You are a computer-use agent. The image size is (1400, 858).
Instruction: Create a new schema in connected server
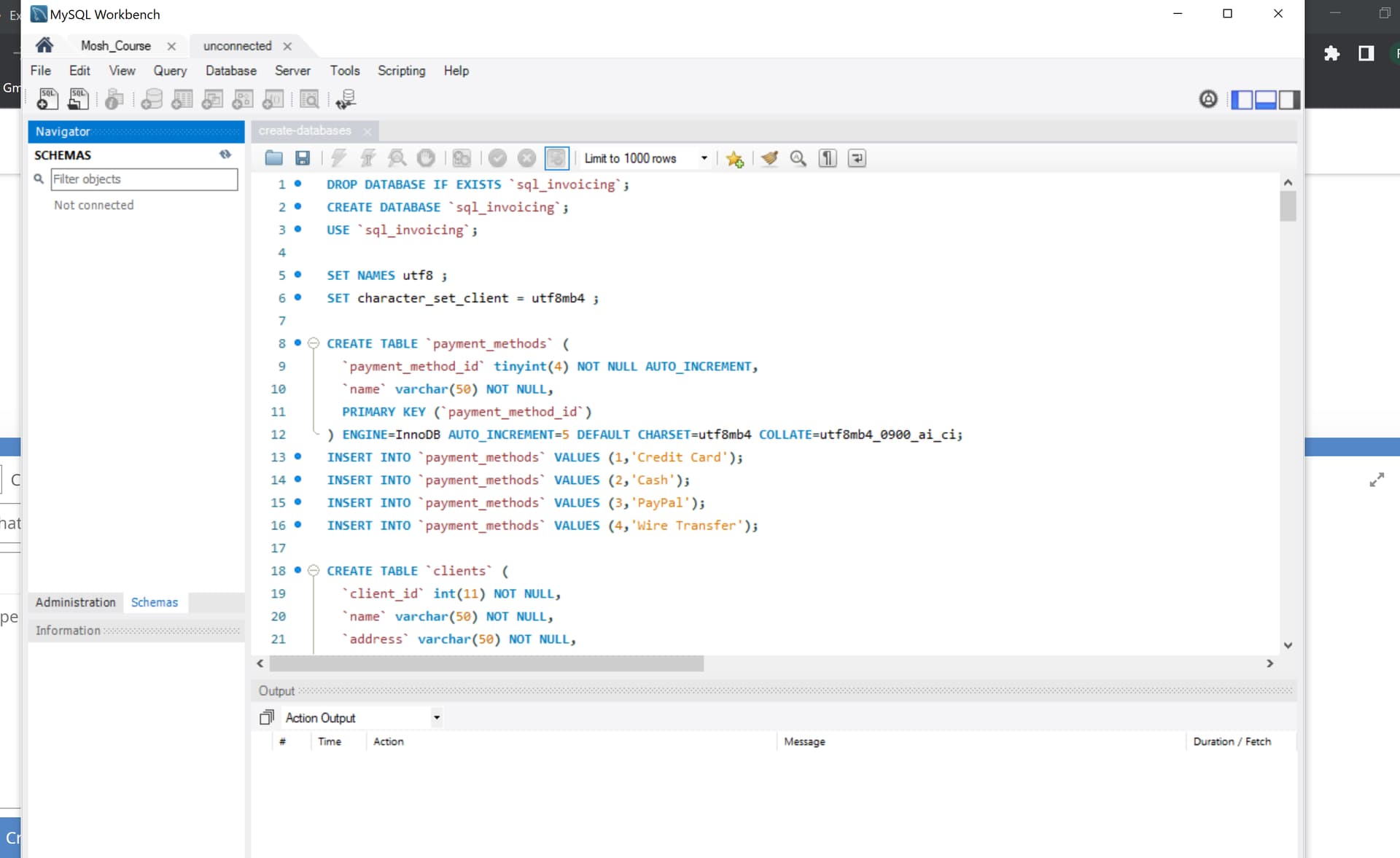(152, 99)
